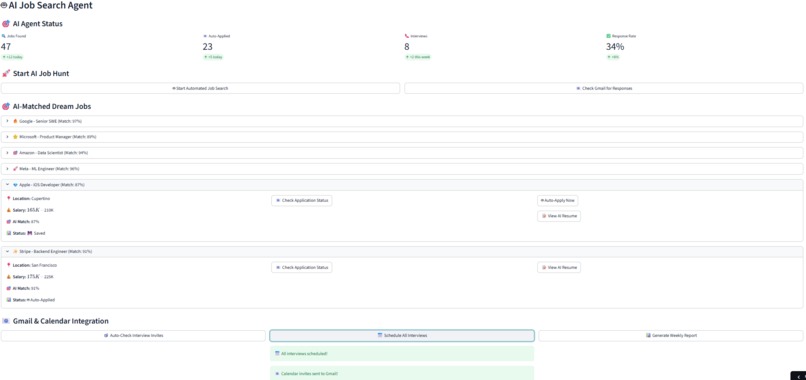Click the Apple salary line starting 165K
806x380 pixels.
[33, 210]
